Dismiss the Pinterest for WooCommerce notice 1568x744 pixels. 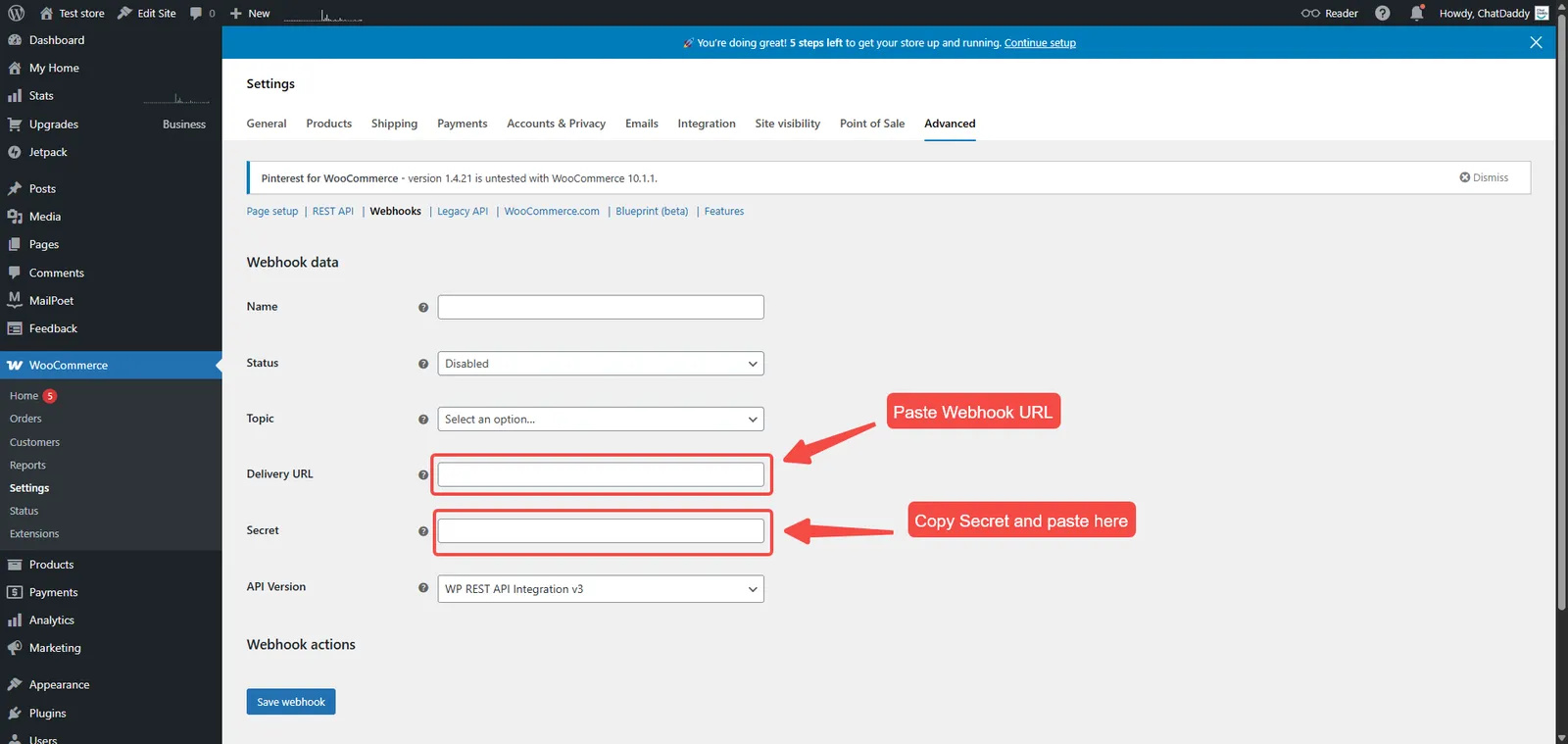pos(1484,177)
